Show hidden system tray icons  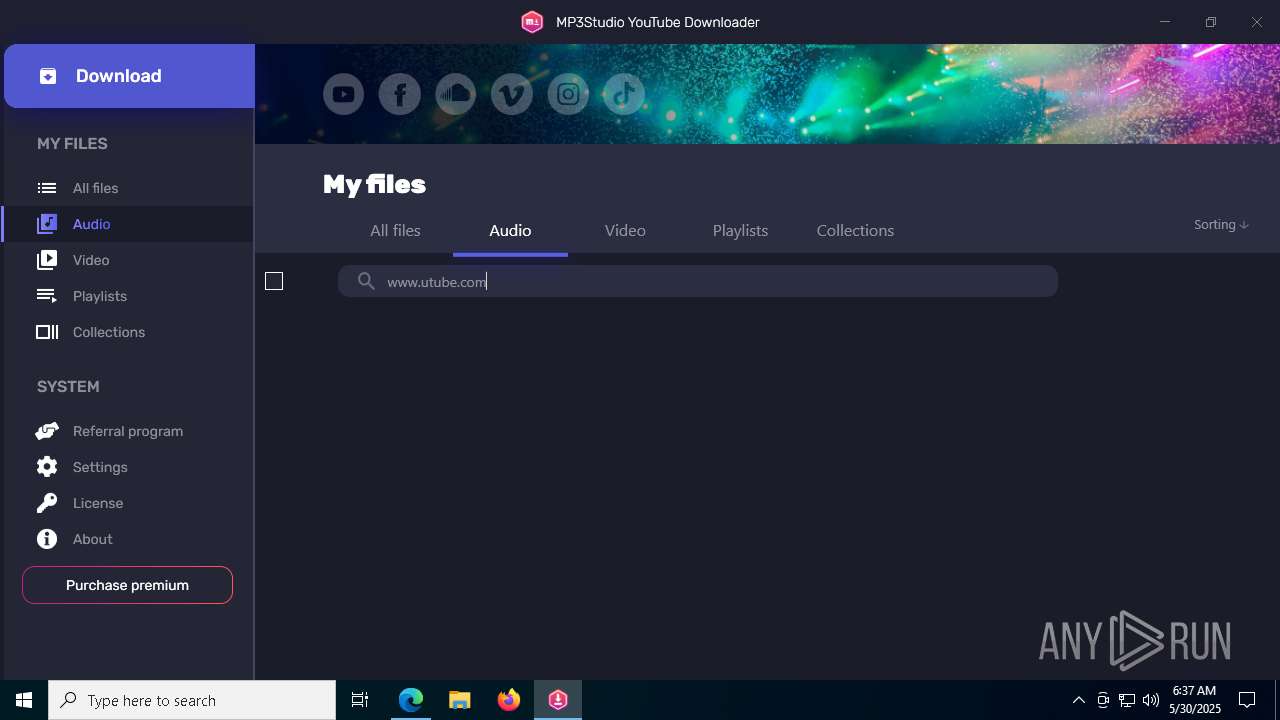pyautogui.click(x=1078, y=700)
